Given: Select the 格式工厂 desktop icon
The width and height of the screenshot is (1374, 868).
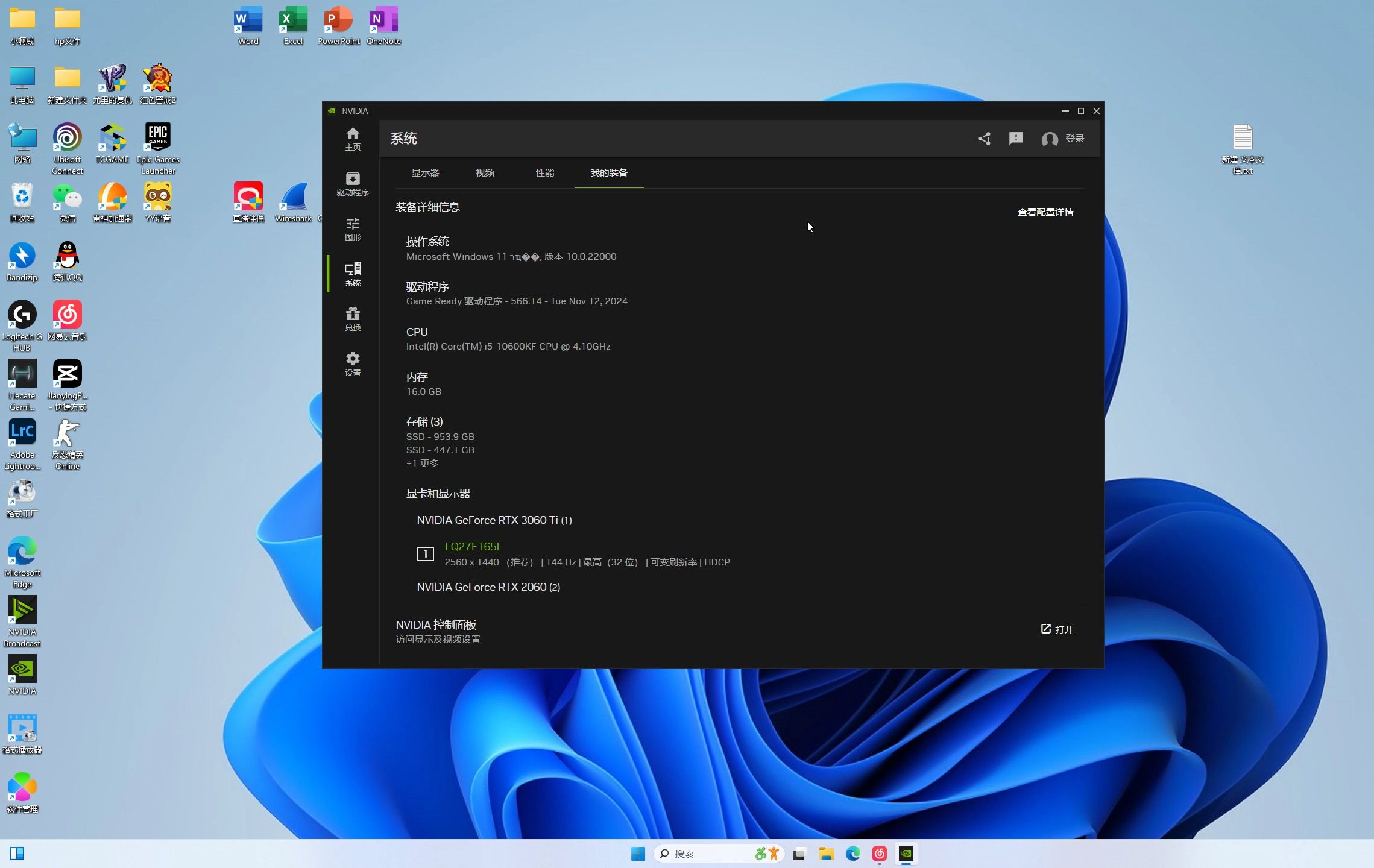Looking at the screenshot, I should tap(22, 498).
